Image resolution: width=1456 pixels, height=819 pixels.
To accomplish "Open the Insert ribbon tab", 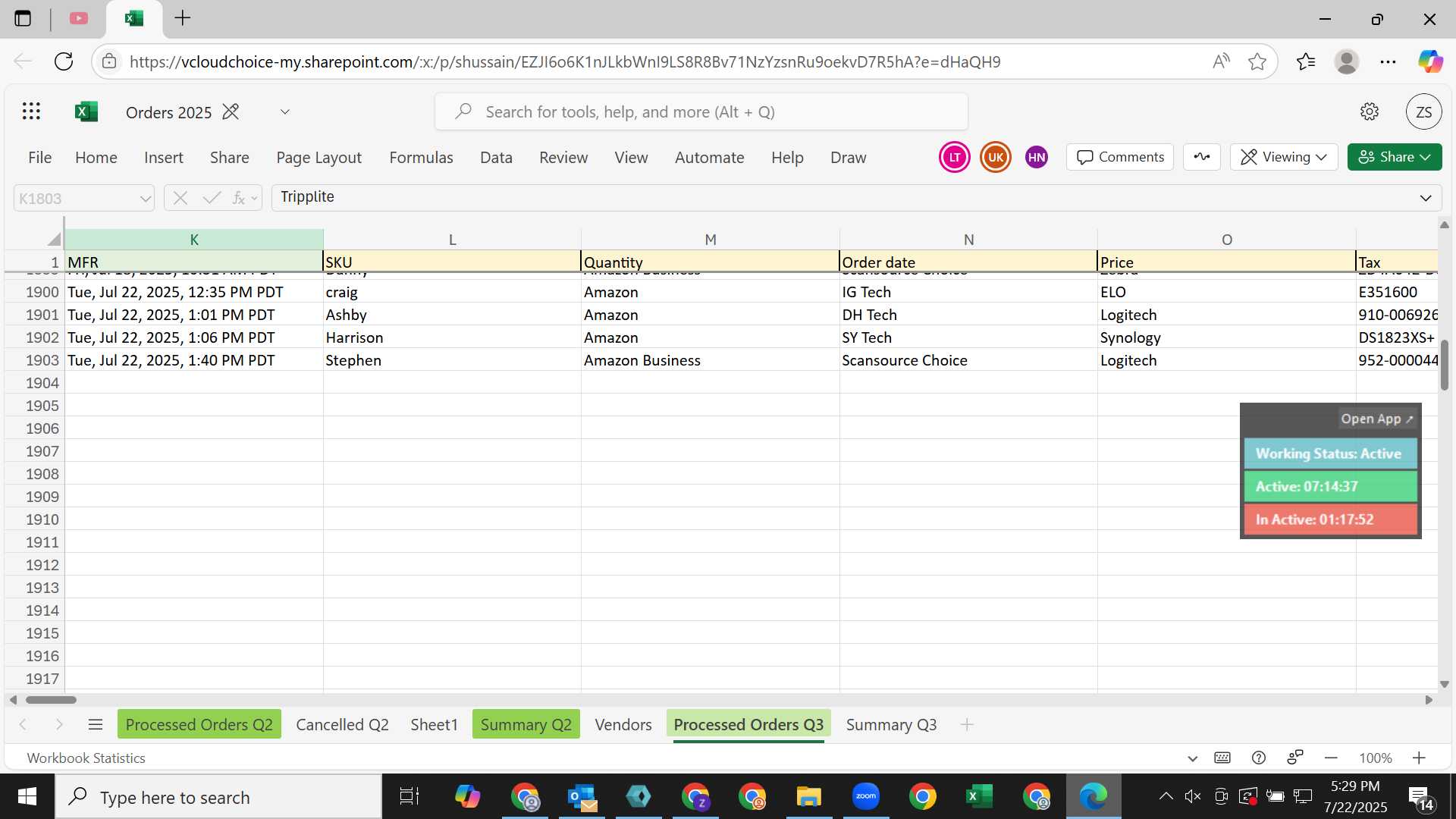I will point(164,157).
